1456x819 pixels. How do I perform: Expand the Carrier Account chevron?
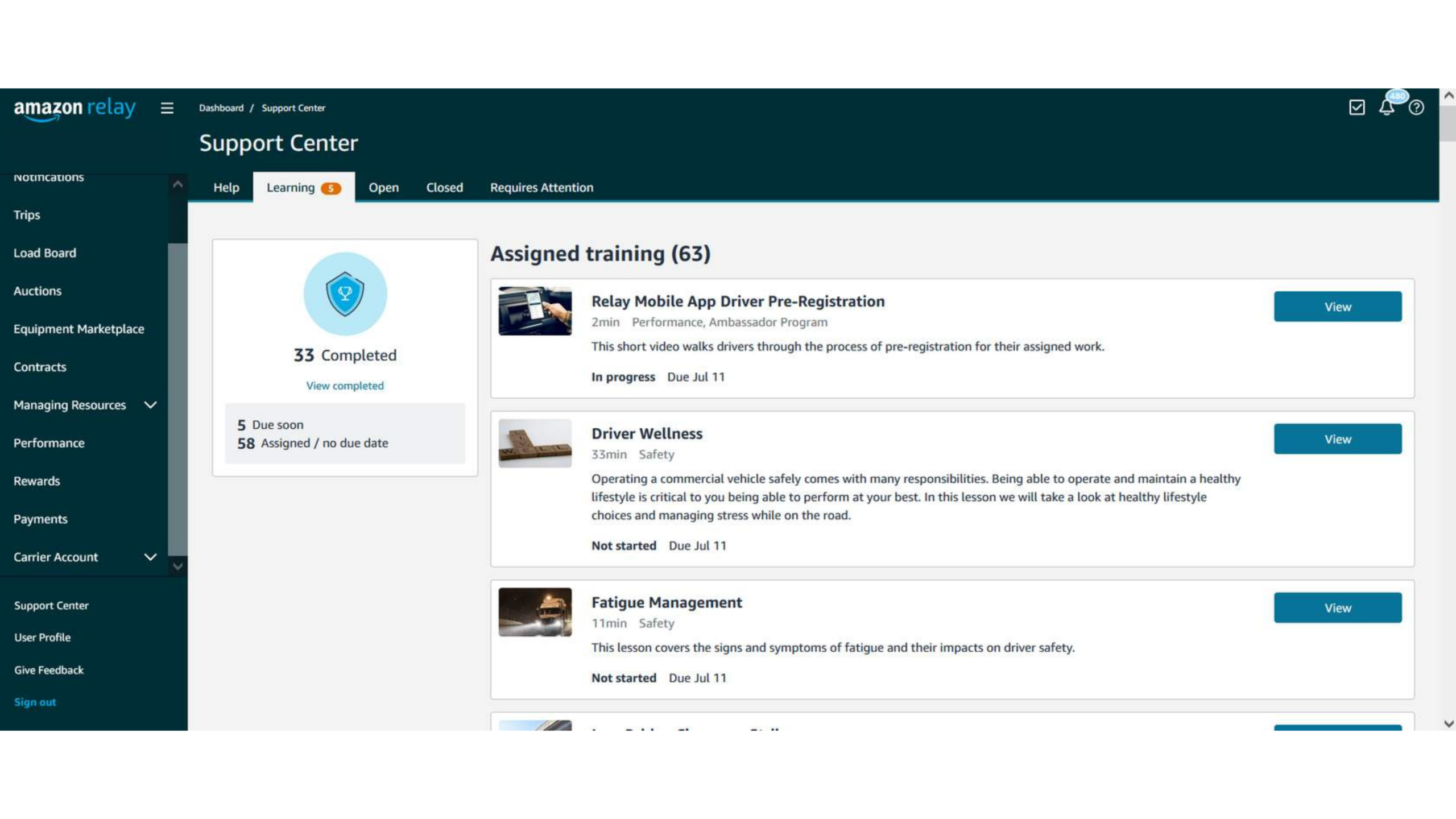pos(150,557)
